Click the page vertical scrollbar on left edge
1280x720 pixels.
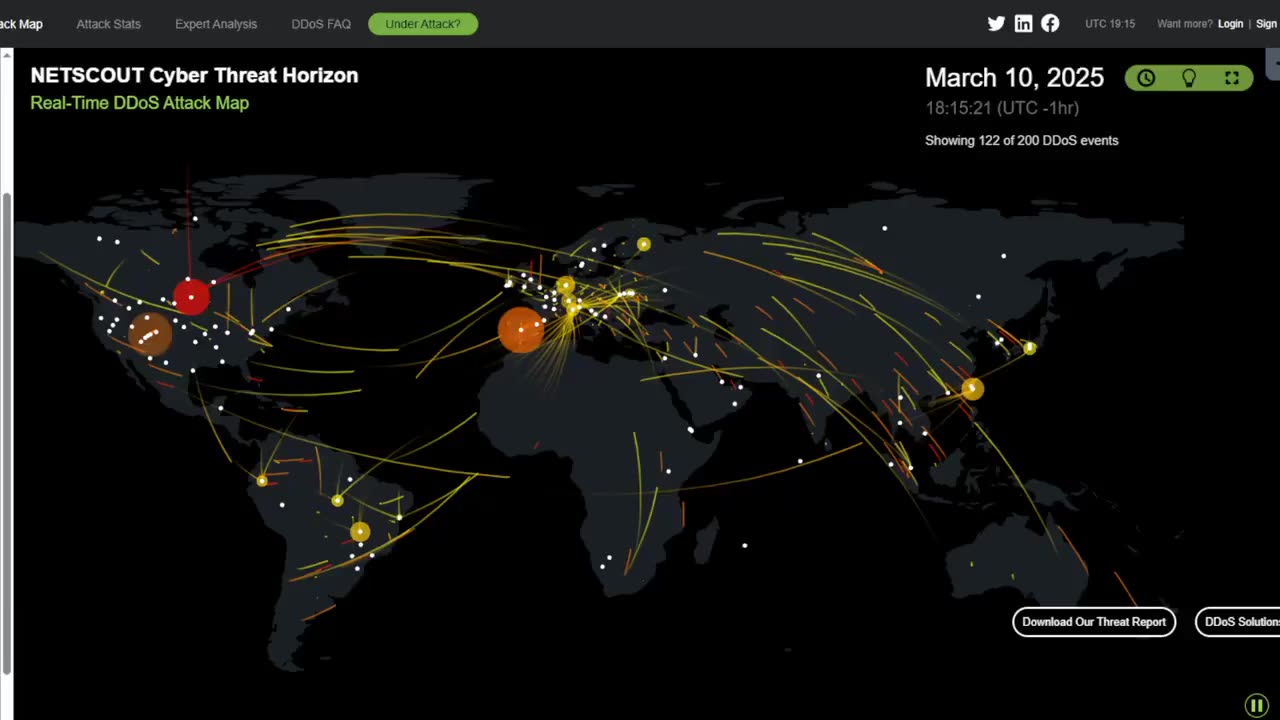[7, 435]
